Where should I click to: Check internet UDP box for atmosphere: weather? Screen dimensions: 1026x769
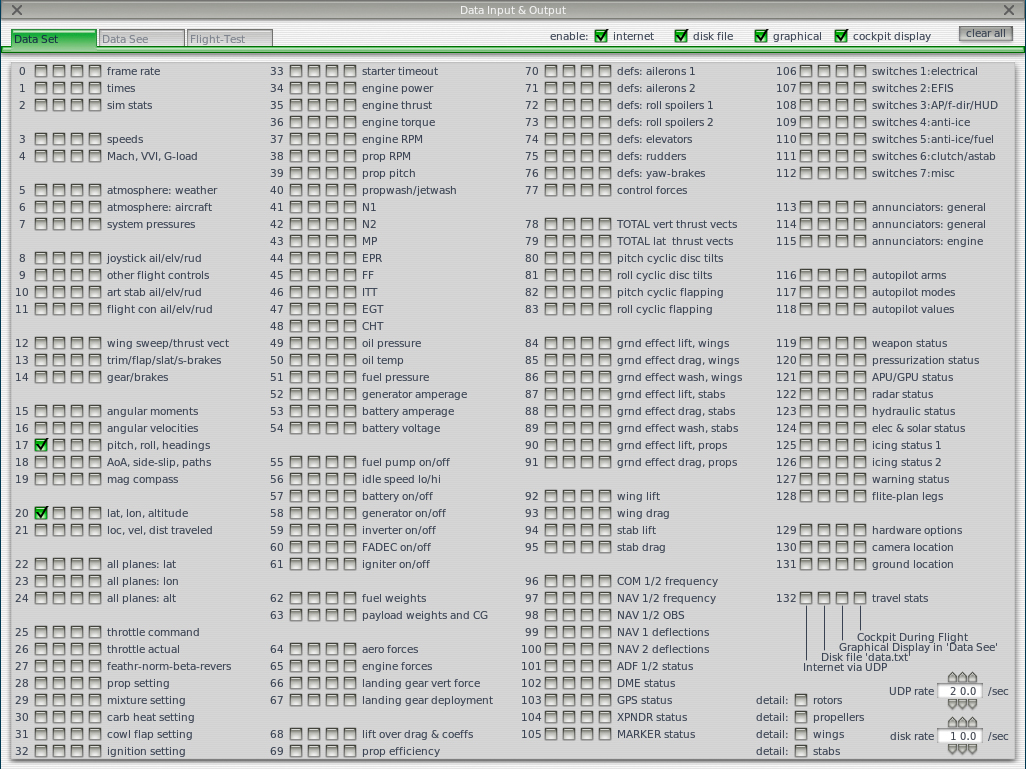(41, 190)
